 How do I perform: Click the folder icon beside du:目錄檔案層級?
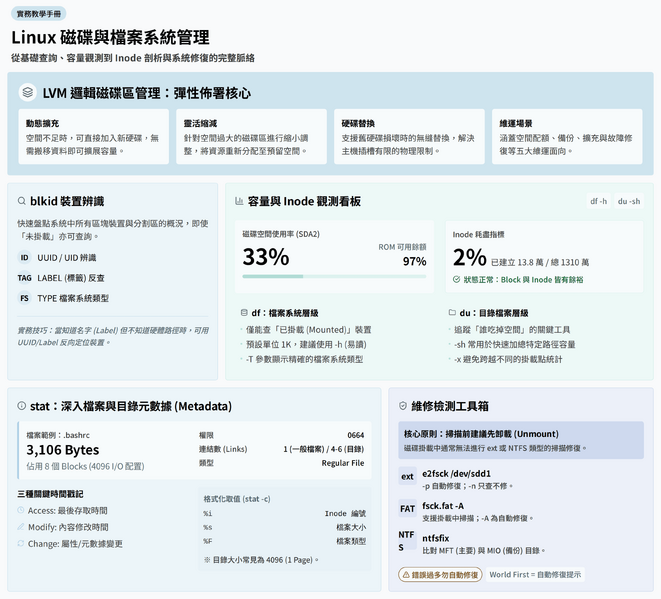pos(452,313)
